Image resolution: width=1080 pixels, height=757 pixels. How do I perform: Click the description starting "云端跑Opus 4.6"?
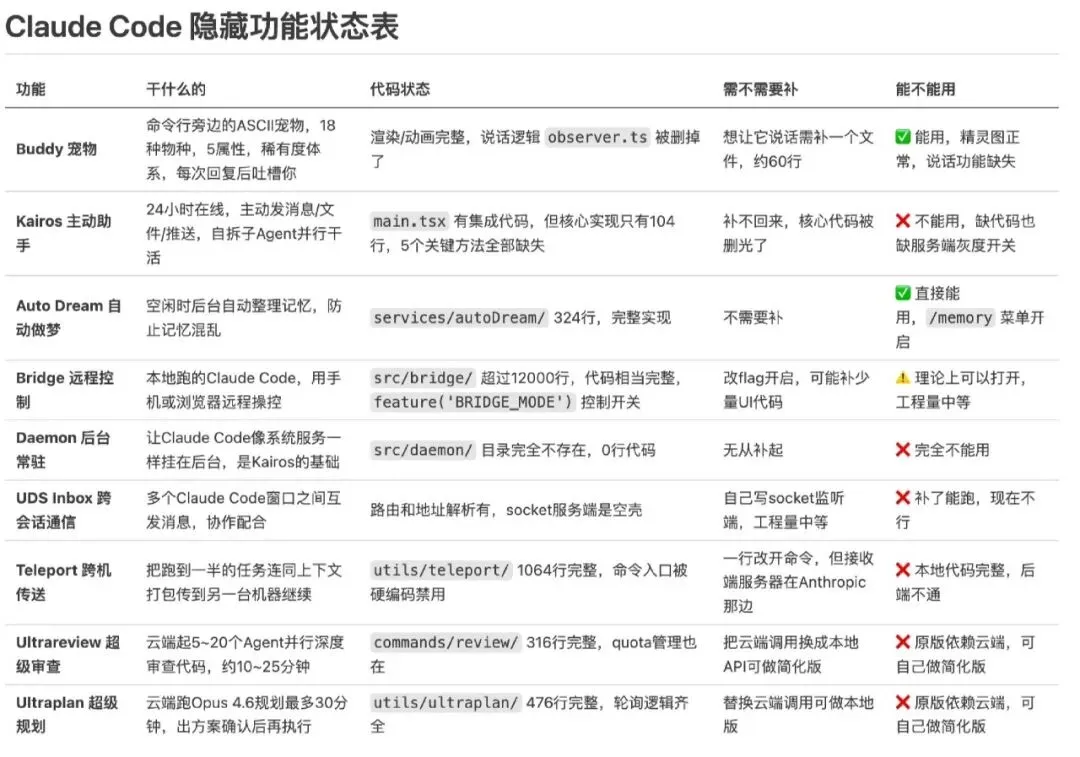pos(247,714)
